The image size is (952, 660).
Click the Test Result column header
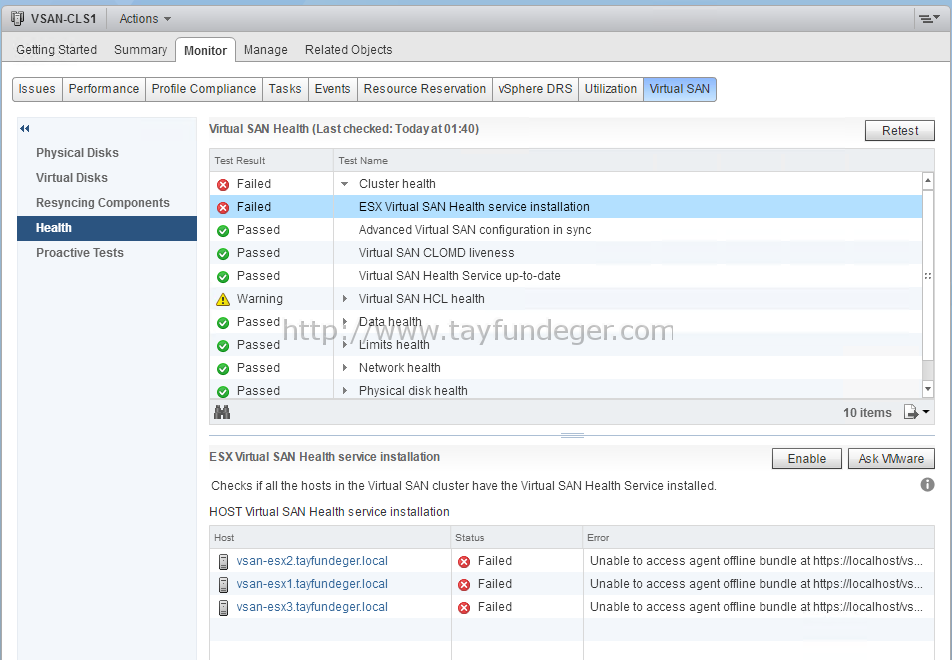point(271,160)
